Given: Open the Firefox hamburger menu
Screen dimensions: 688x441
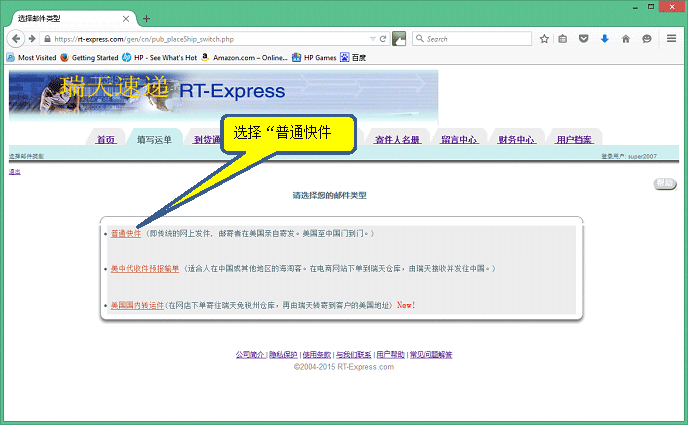Looking at the screenshot, I should point(671,39).
